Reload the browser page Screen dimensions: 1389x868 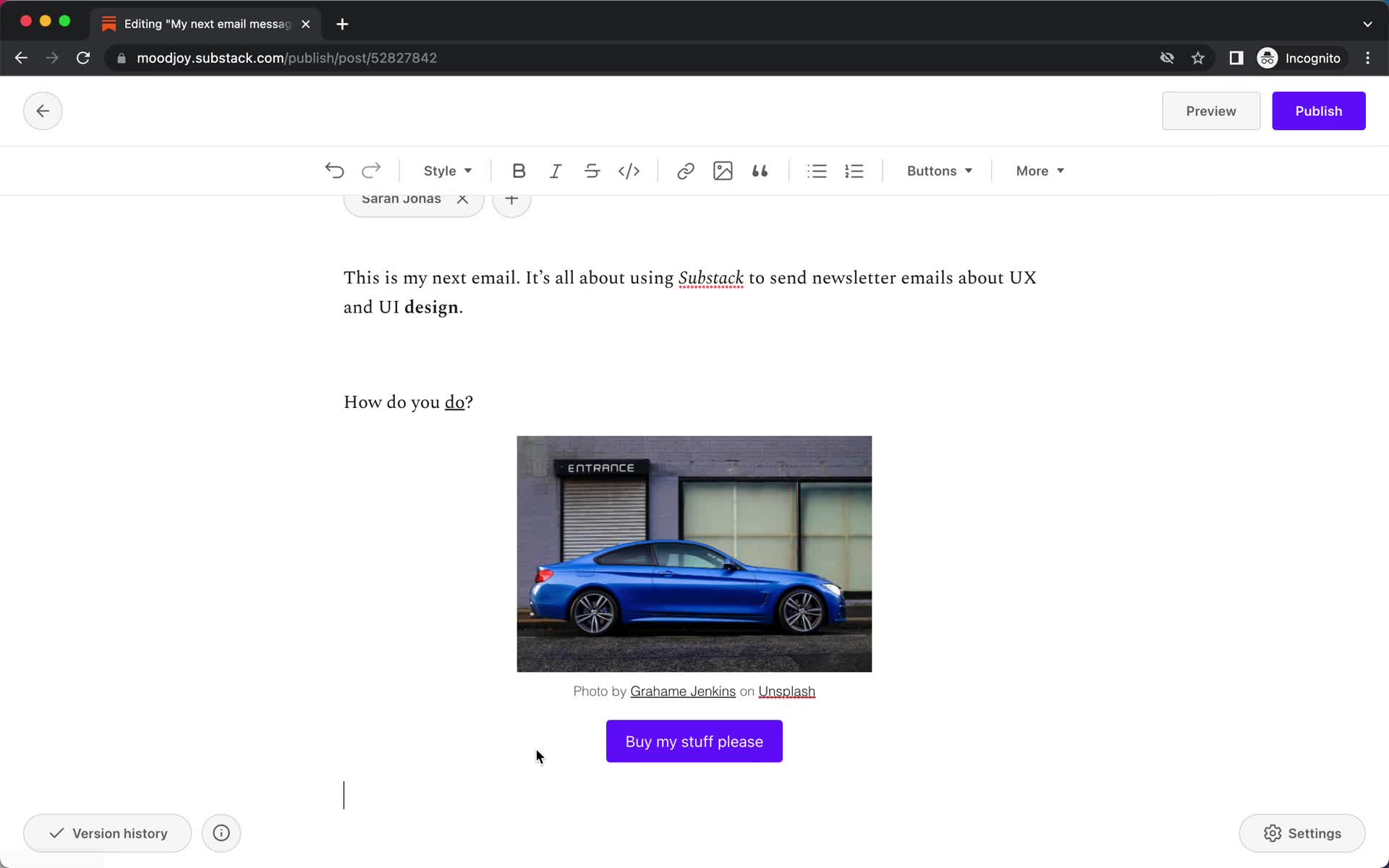tap(83, 58)
